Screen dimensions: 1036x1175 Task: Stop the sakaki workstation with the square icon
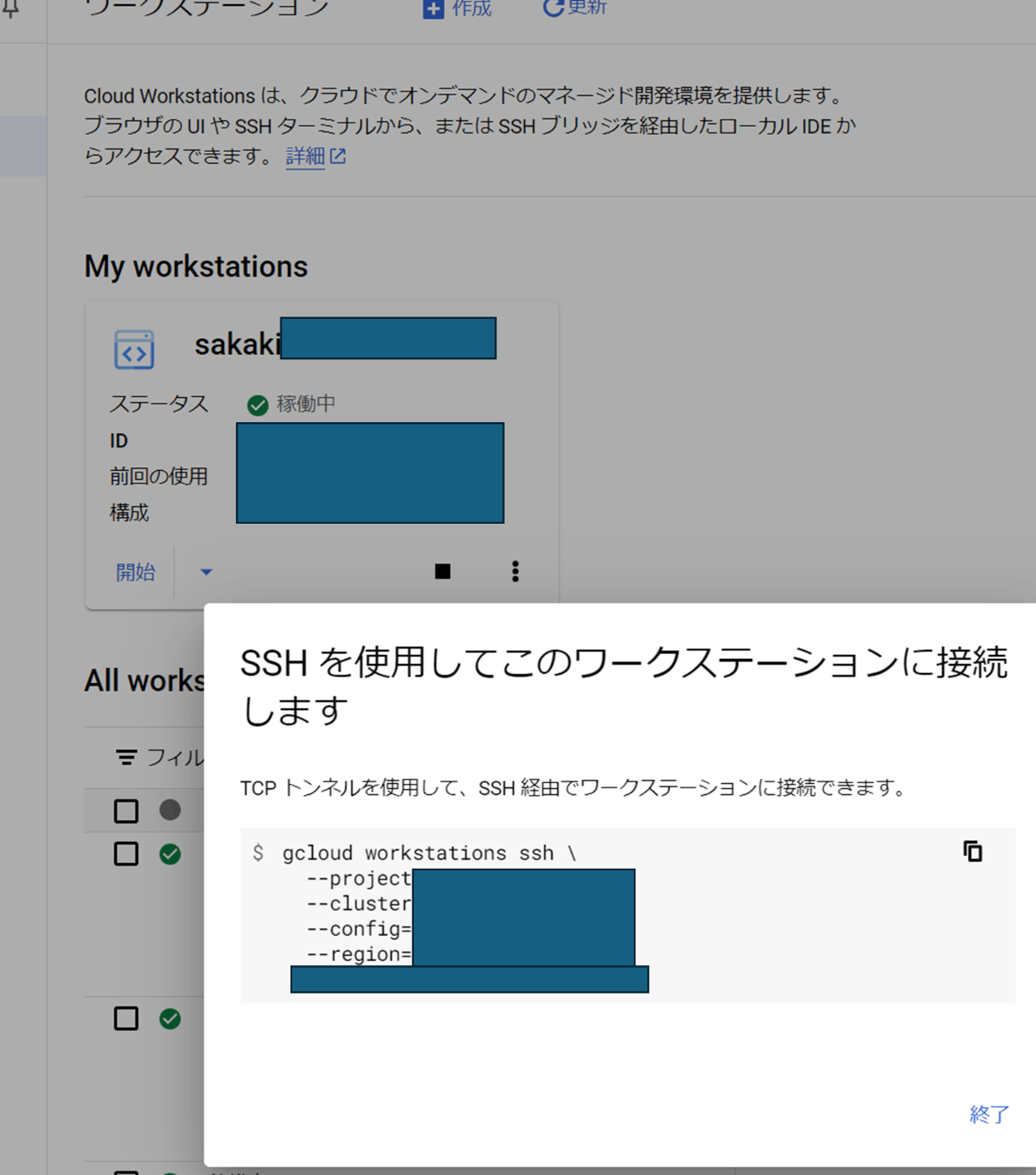pos(442,572)
